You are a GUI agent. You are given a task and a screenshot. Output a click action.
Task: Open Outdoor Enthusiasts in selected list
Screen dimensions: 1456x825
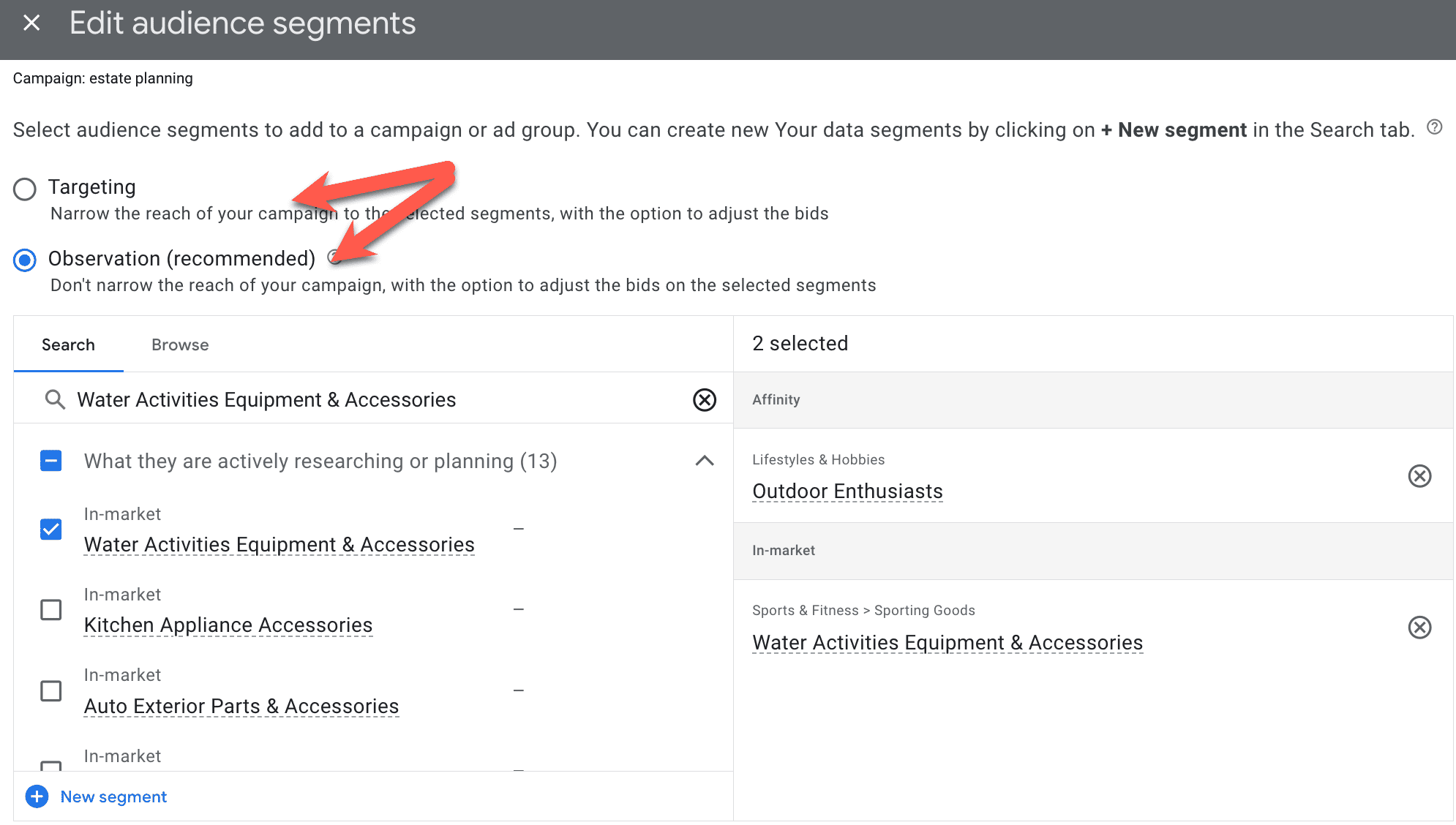[x=847, y=491]
